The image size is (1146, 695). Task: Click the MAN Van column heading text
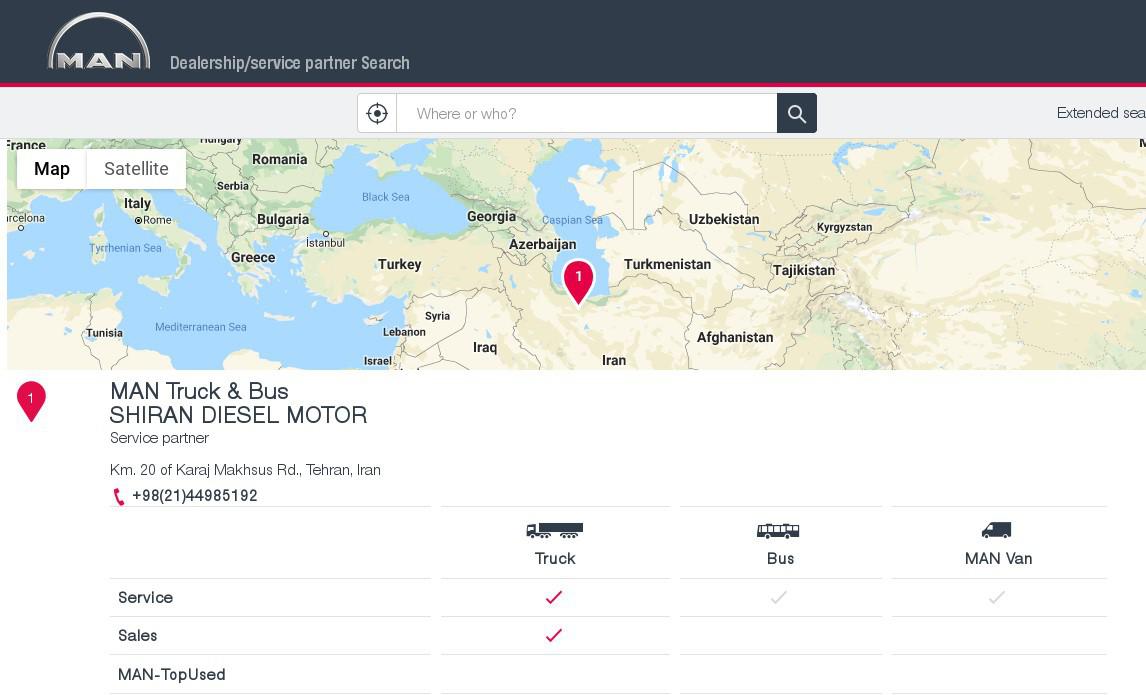(998, 558)
